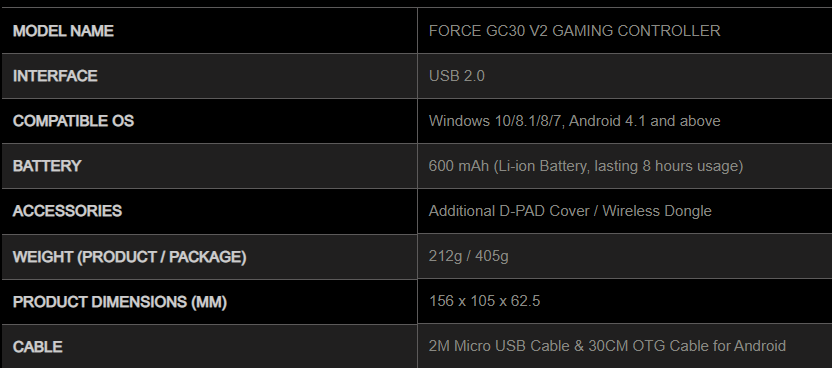This screenshot has width=832, height=368.
Task: Click the 156 x 105 x 62.5 value
Action: coord(484,301)
